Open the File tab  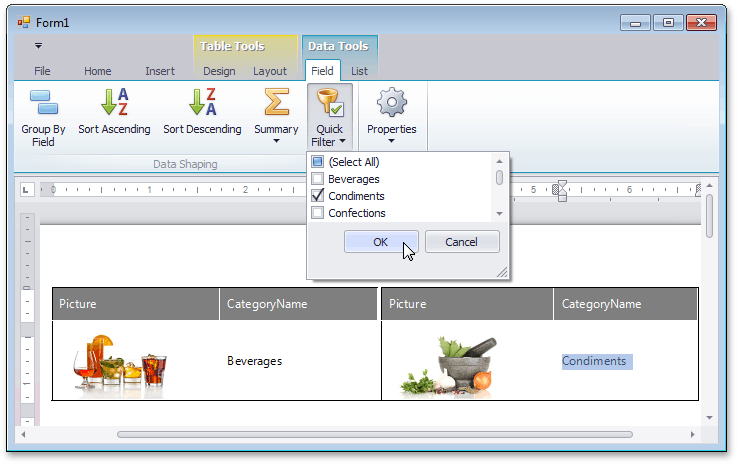(42, 71)
